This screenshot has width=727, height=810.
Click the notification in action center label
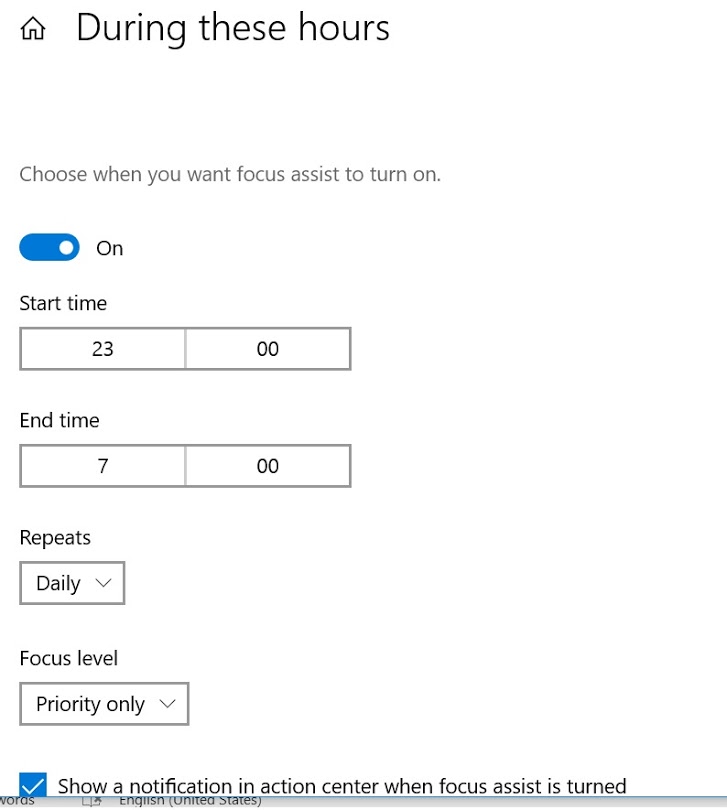pos(342,786)
